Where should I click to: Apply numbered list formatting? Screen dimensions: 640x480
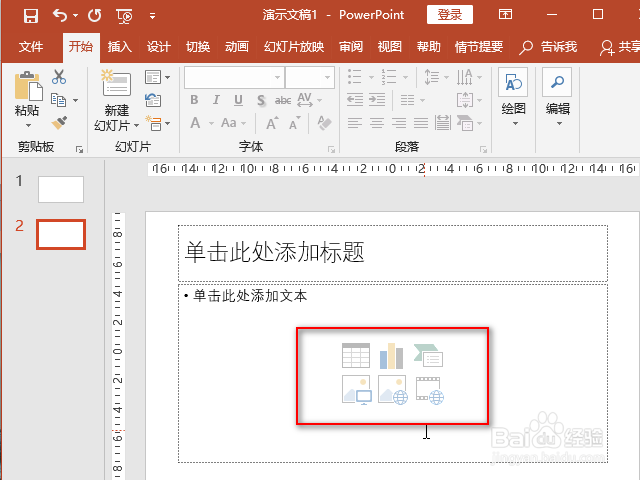coord(388,77)
